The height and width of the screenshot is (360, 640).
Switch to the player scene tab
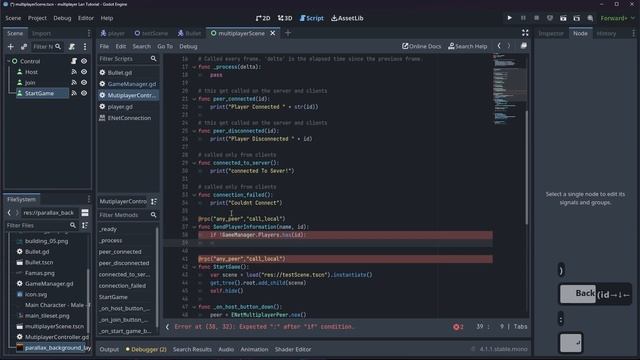113,33
